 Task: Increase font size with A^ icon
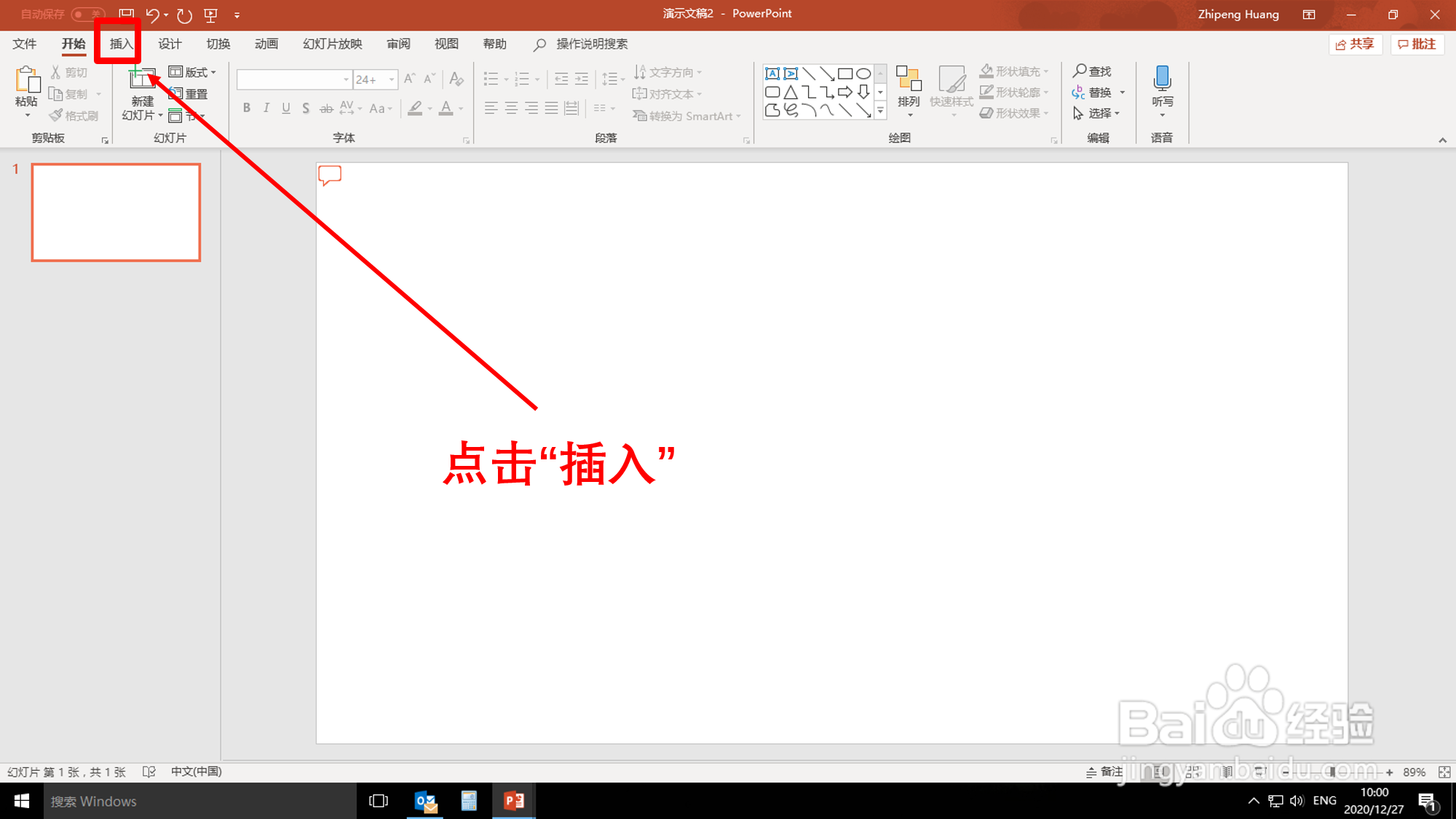(410, 79)
